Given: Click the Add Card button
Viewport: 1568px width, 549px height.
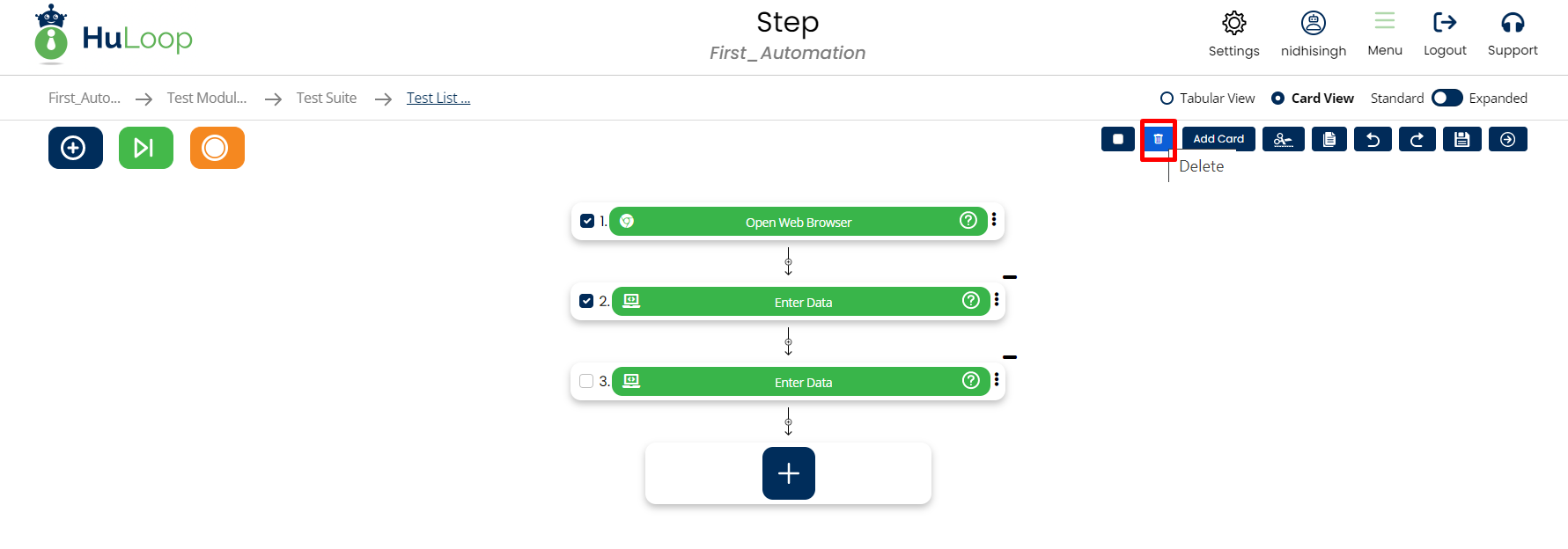Looking at the screenshot, I should click(1218, 139).
